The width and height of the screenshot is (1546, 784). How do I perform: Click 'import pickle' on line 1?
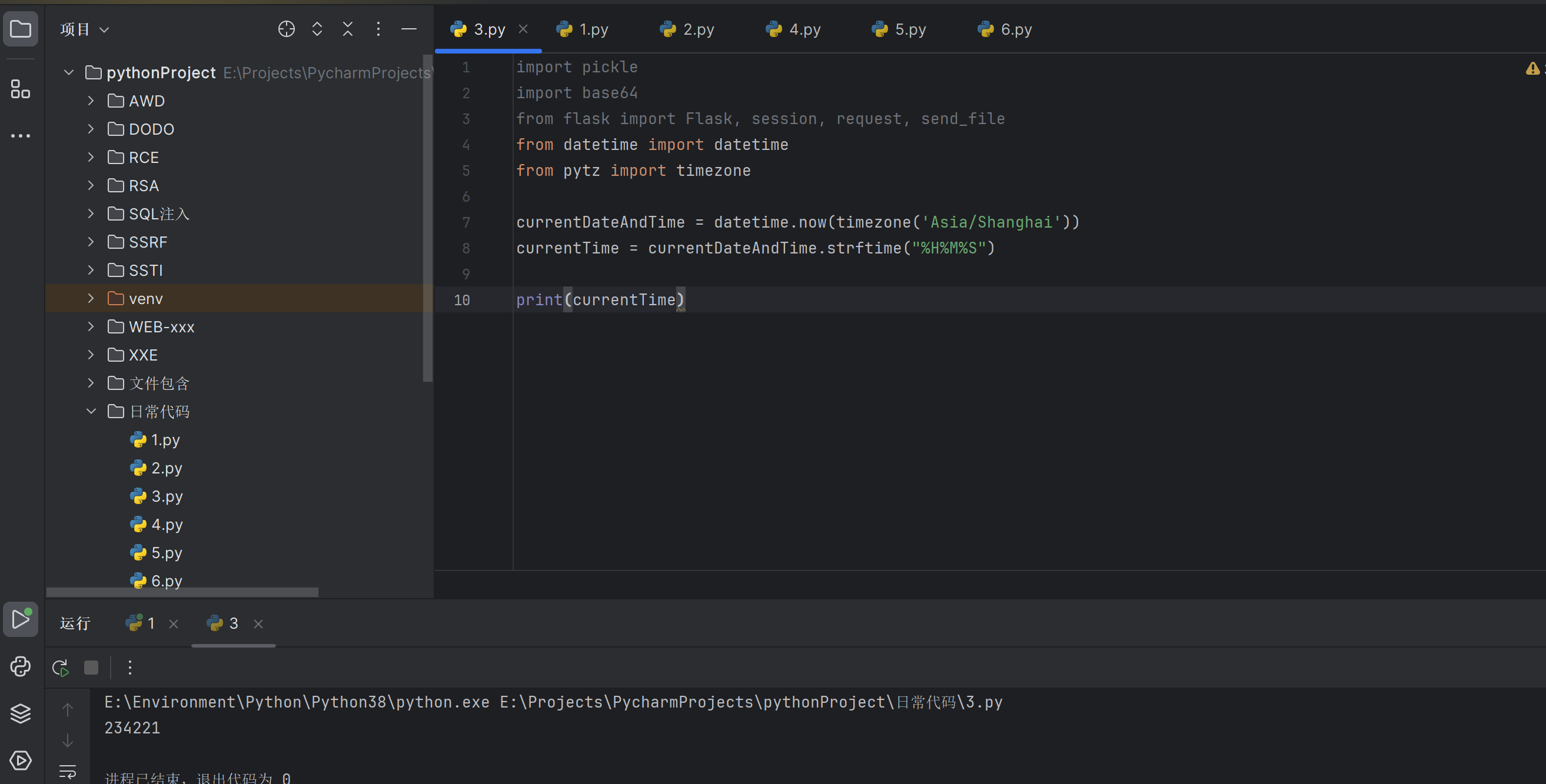point(576,66)
